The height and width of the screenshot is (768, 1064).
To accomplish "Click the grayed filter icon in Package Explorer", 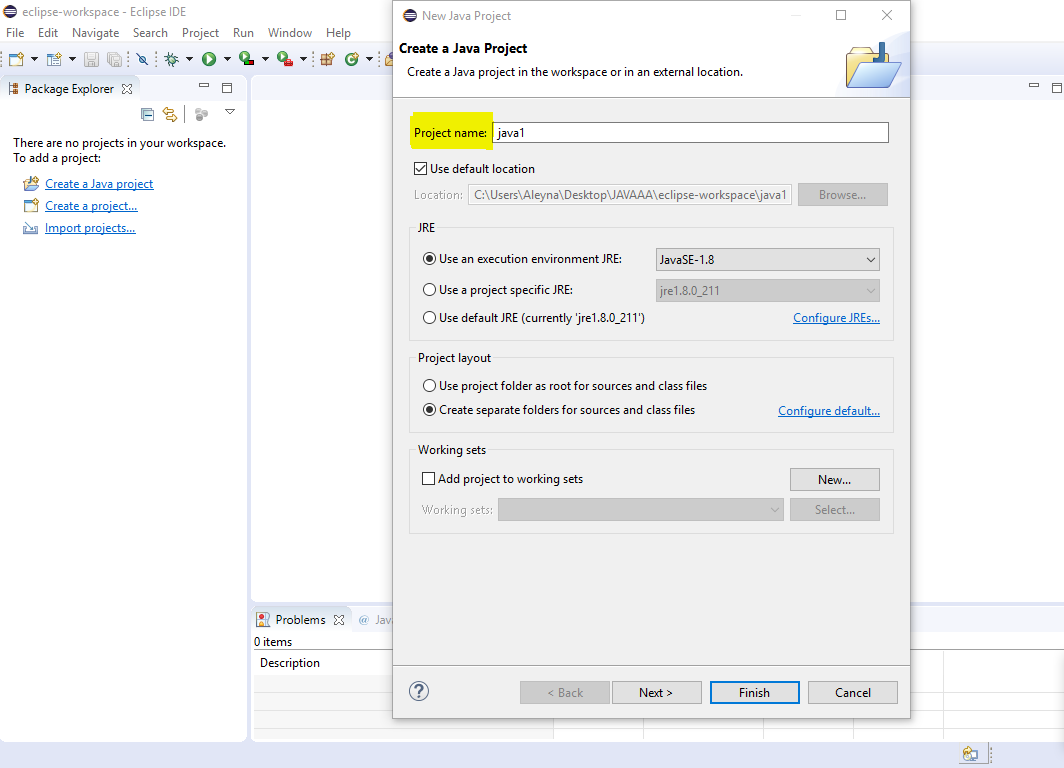I will click(x=201, y=114).
